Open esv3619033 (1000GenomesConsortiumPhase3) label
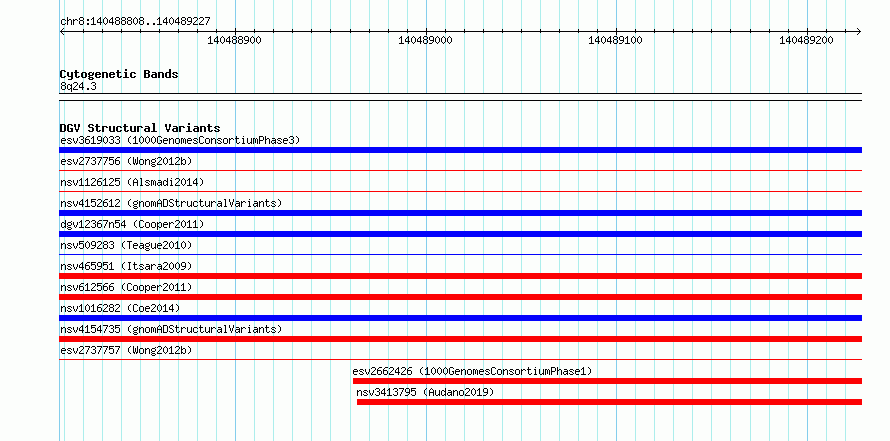 point(180,140)
